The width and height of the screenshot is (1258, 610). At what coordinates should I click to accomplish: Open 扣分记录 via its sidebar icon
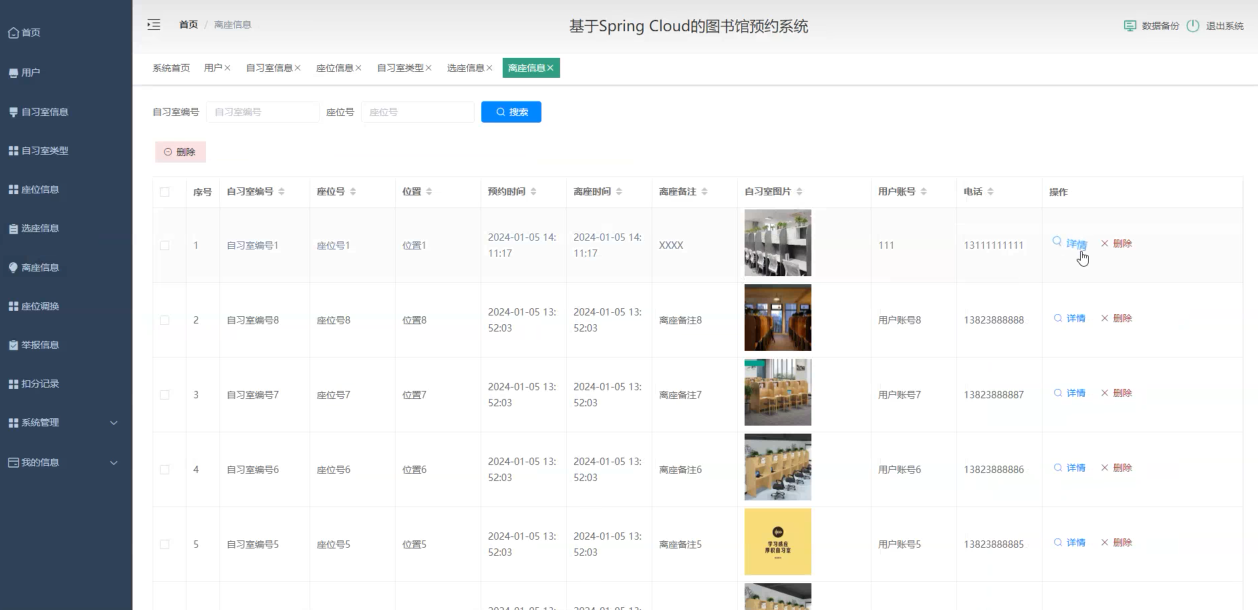click(x=13, y=384)
